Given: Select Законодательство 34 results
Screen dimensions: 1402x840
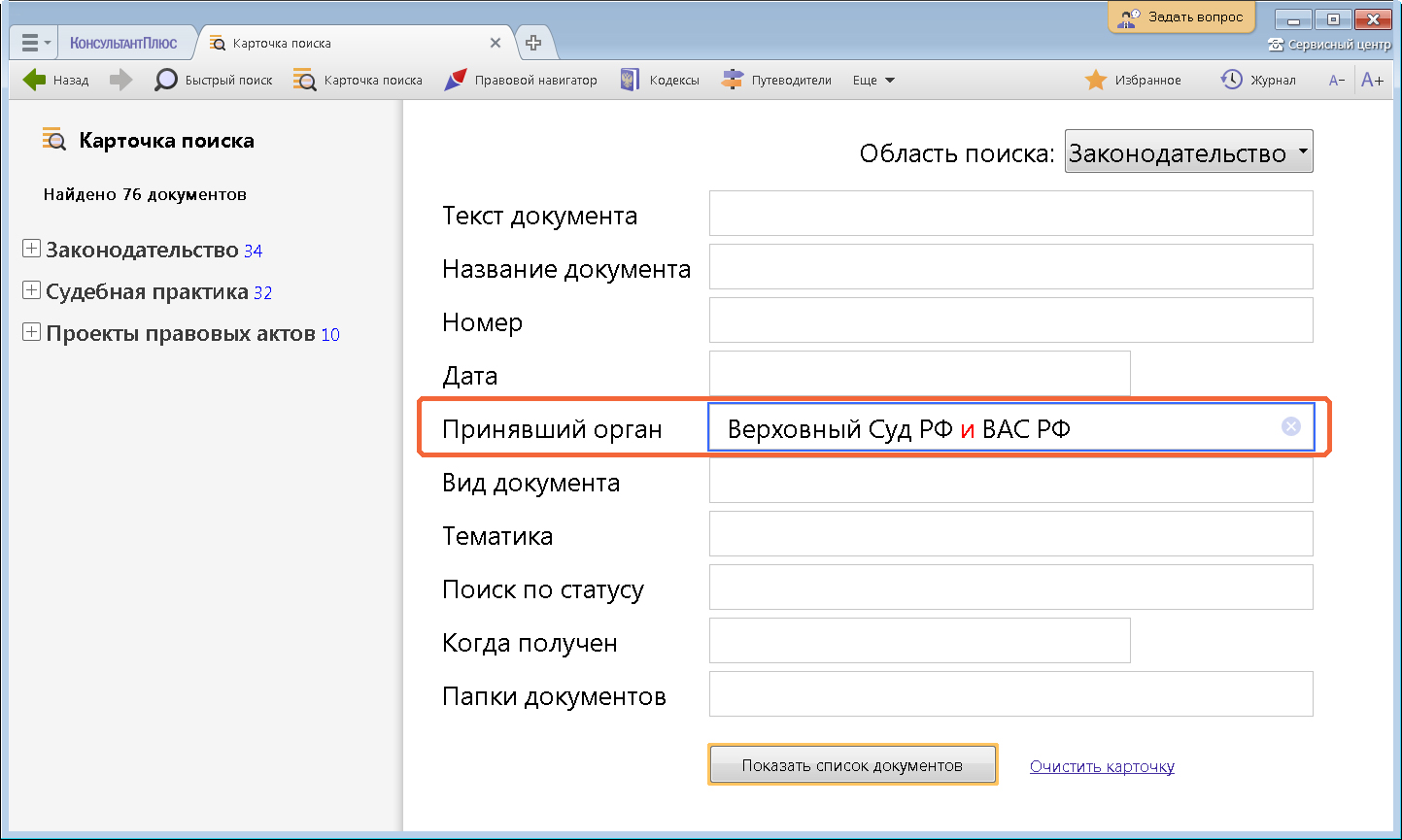Looking at the screenshot, I should point(154,251).
